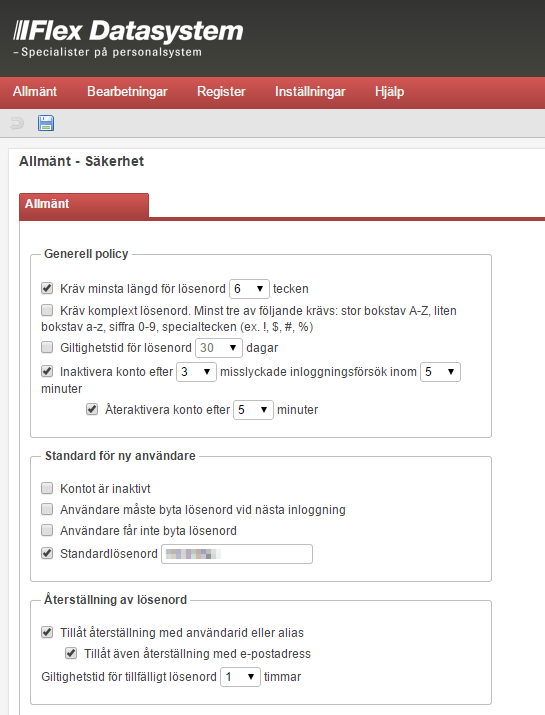Viewport: 545px width, 715px height.
Task: Open reactivate account minutes dropdown
Action: click(x=253, y=410)
